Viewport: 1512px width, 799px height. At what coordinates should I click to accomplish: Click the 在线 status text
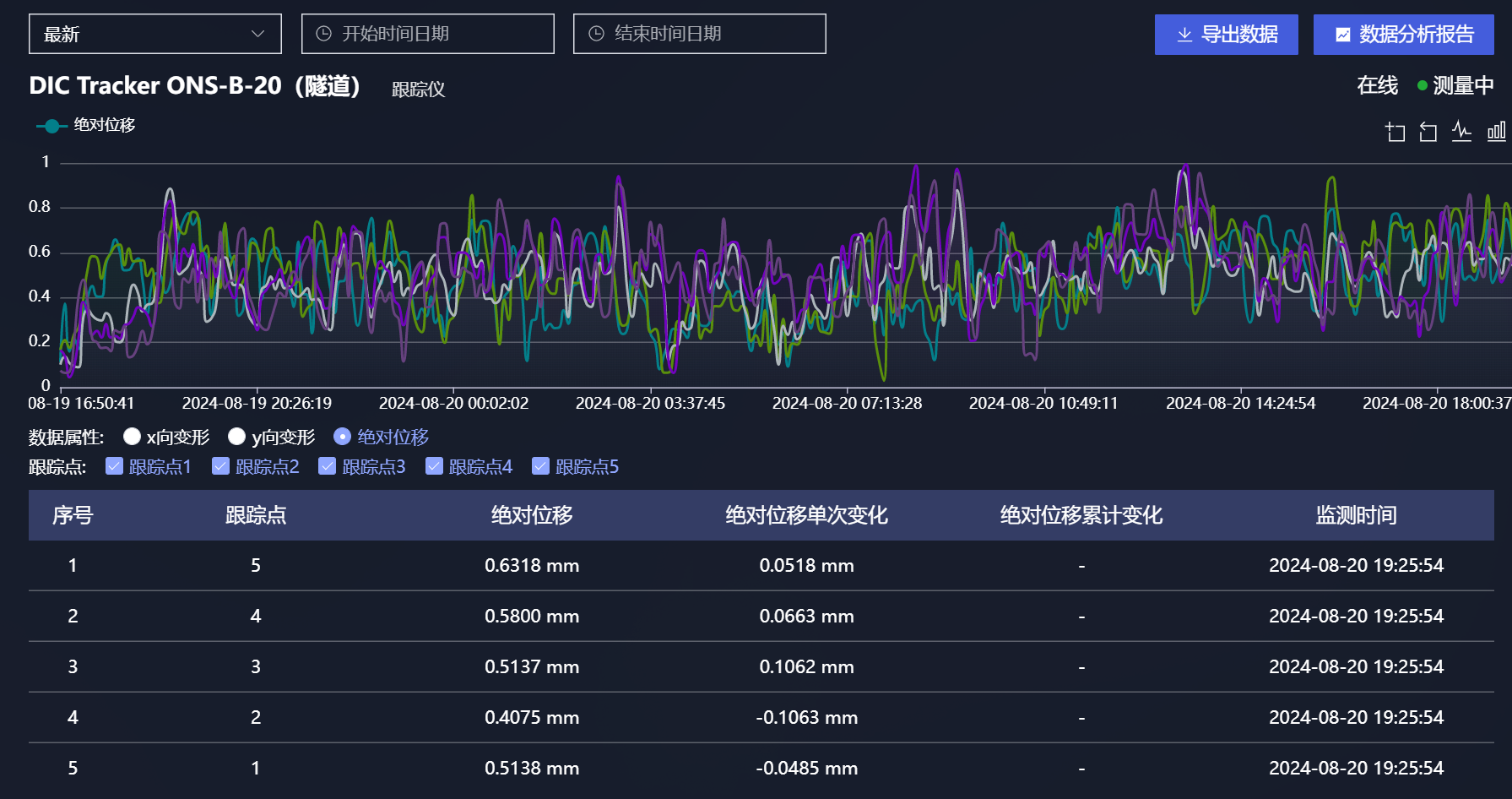tap(1377, 85)
